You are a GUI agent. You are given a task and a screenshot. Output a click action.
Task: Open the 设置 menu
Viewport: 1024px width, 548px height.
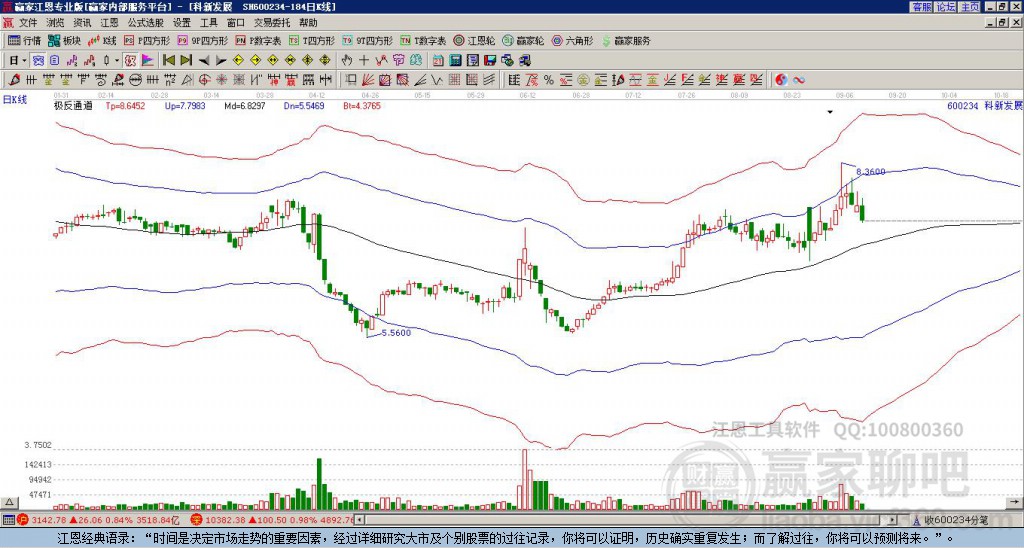click(x=182, y=23)
